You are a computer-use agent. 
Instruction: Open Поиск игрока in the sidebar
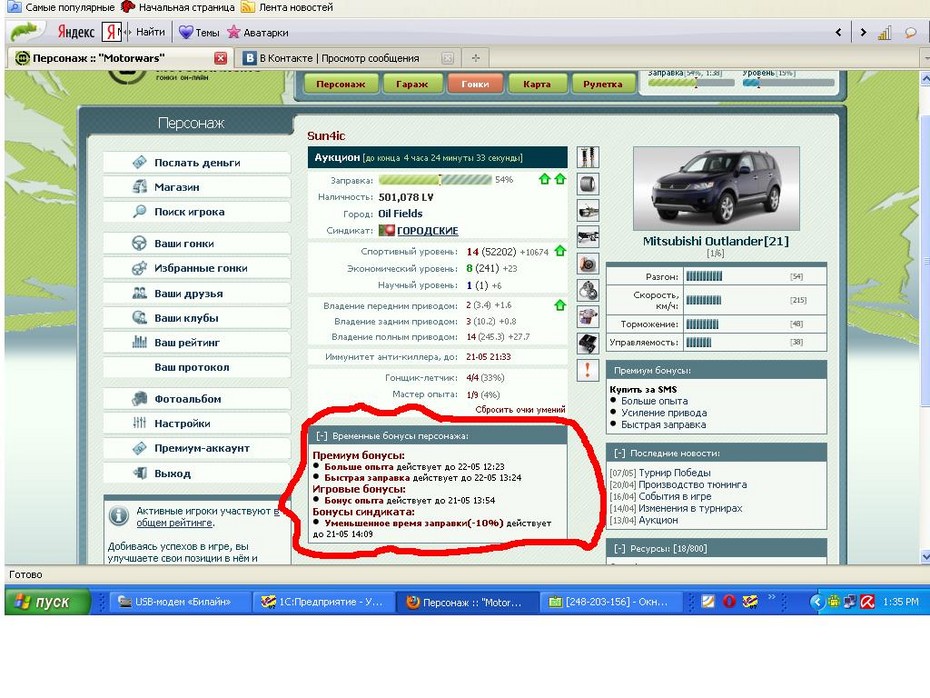click(197, 212)
